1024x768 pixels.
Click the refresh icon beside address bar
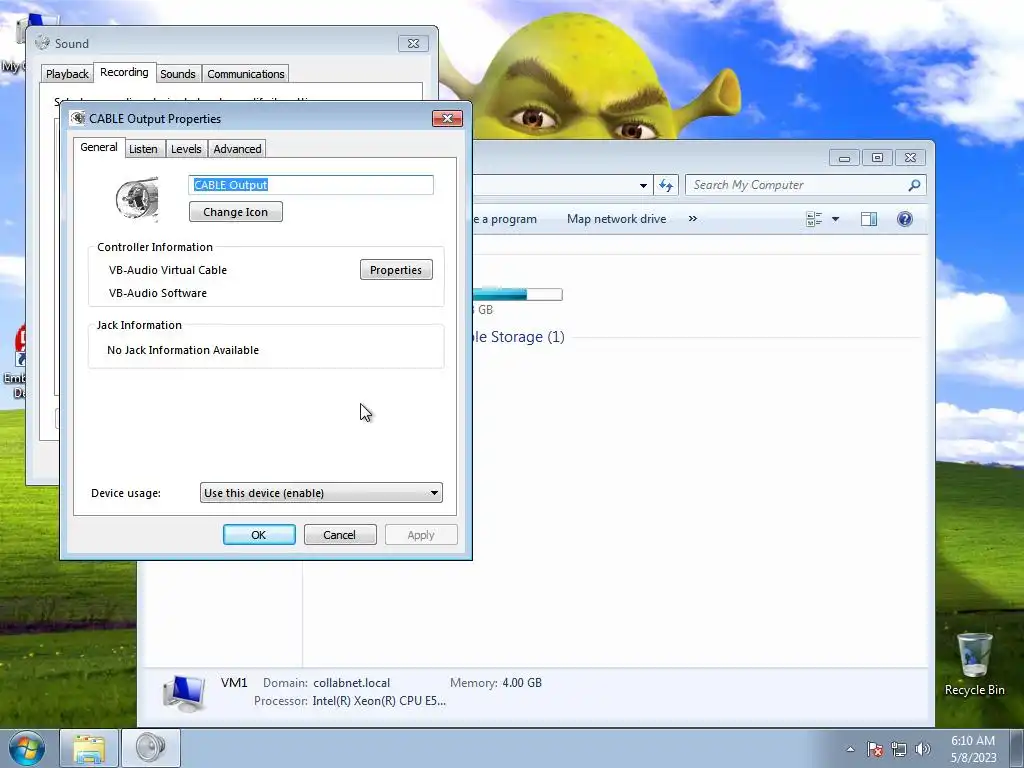(x=665, y=185)
